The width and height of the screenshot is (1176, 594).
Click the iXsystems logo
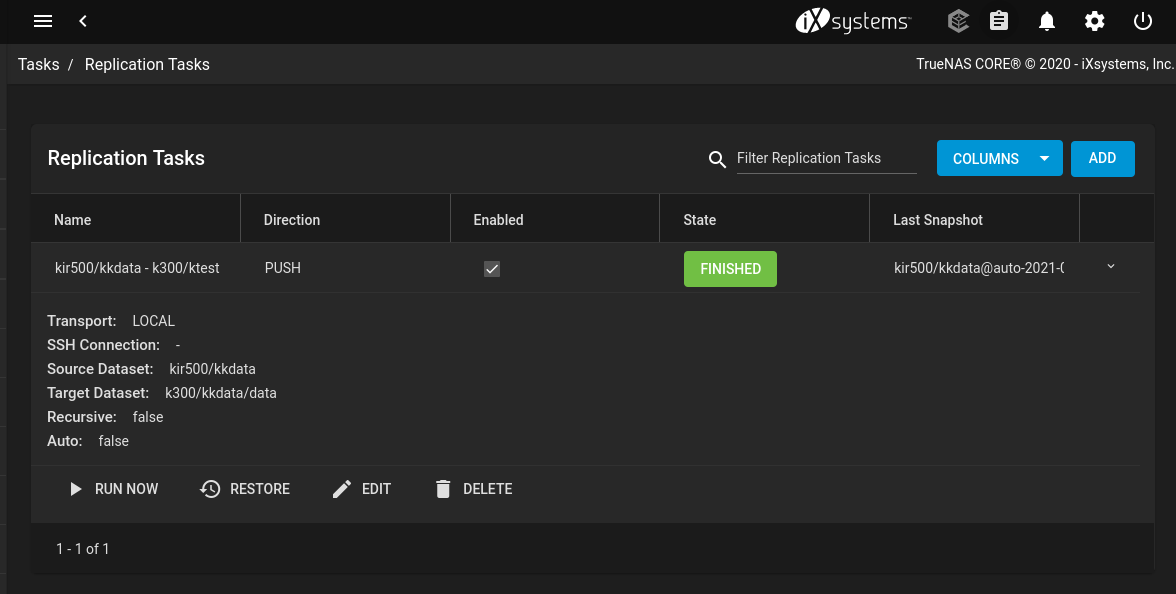click(x=853, y=21)
